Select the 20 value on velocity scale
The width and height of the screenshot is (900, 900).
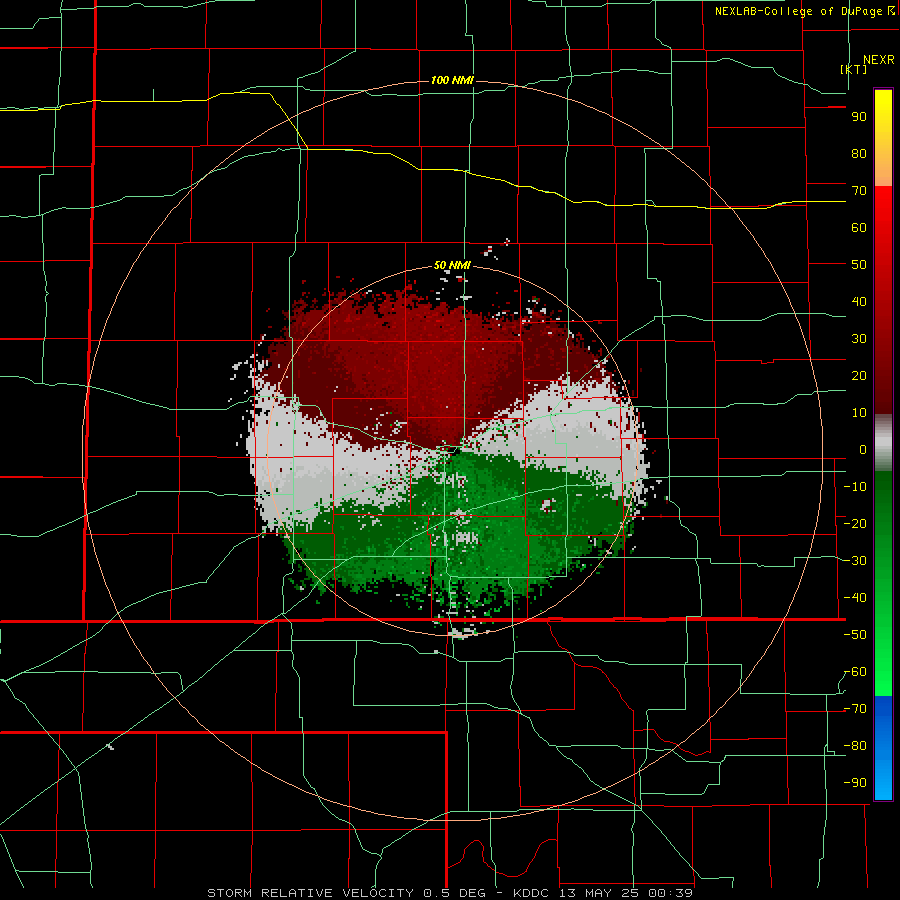coord(859,376)
